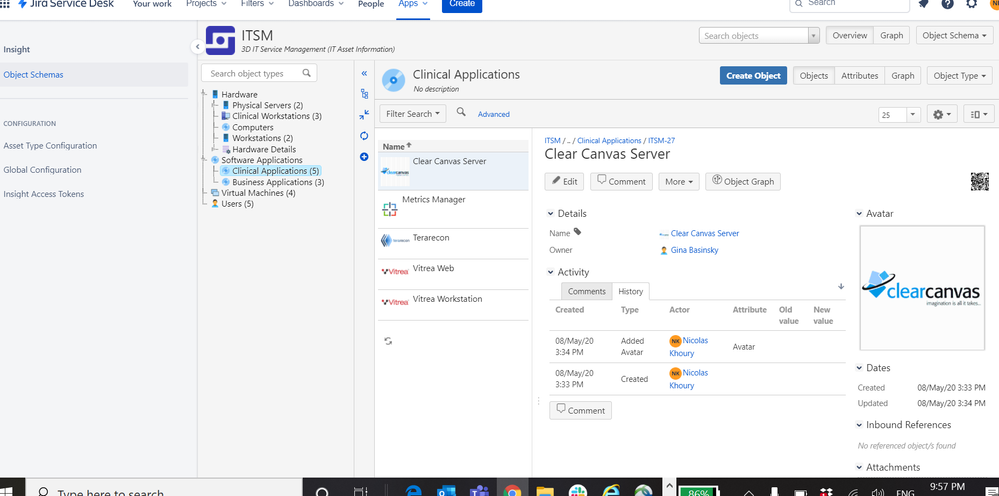Open the Object Type dropdown
This screenshot has width=999, height=496.
tap(959, 75)
